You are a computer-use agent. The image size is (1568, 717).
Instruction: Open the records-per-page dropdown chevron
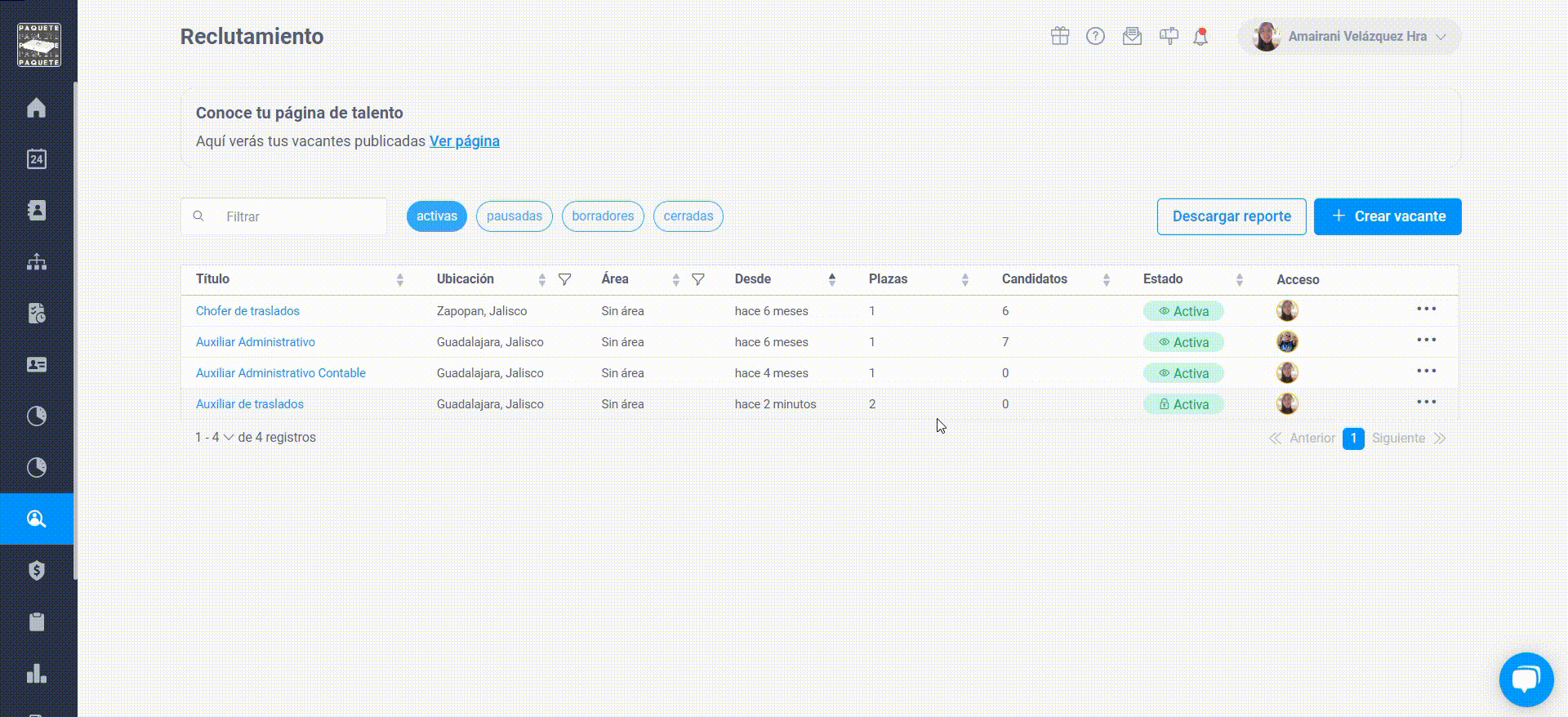(229, 438)
